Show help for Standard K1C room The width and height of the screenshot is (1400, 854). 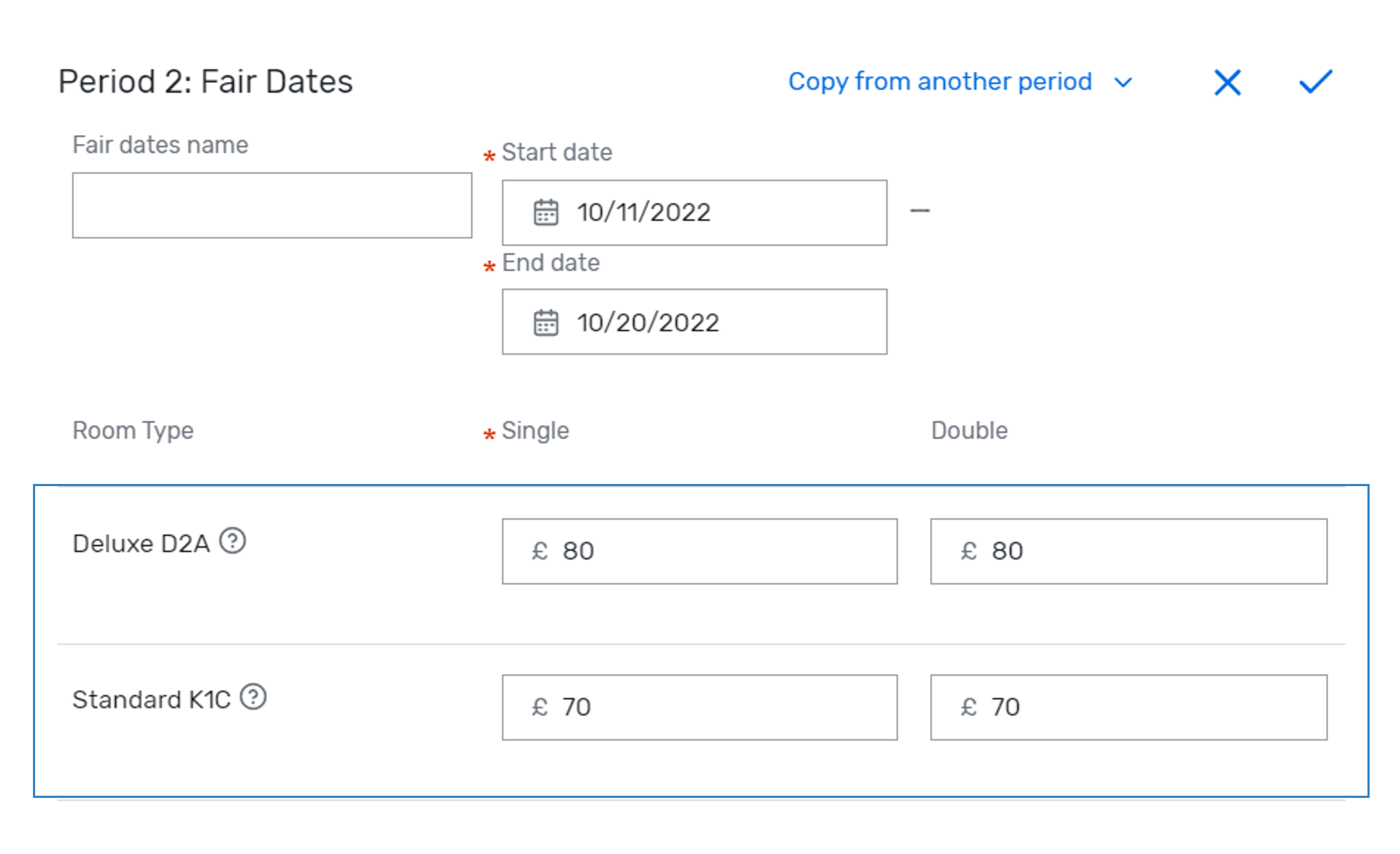(x=253, y=697)
